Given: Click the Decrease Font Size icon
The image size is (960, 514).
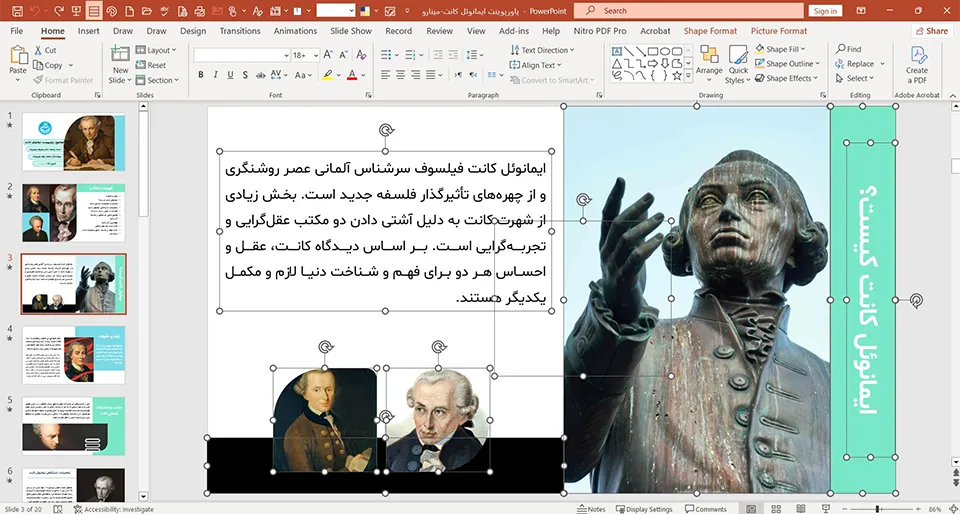Looking at the screenshot, I should coord(343,55).
